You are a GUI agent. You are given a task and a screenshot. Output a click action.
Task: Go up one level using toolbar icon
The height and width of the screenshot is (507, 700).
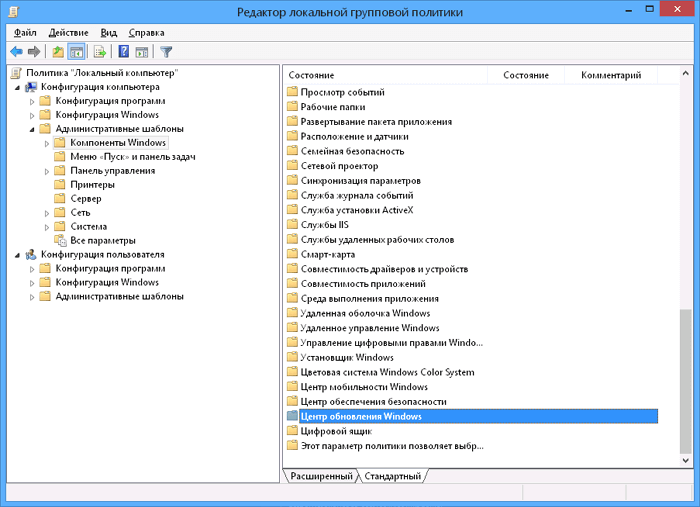59,52
